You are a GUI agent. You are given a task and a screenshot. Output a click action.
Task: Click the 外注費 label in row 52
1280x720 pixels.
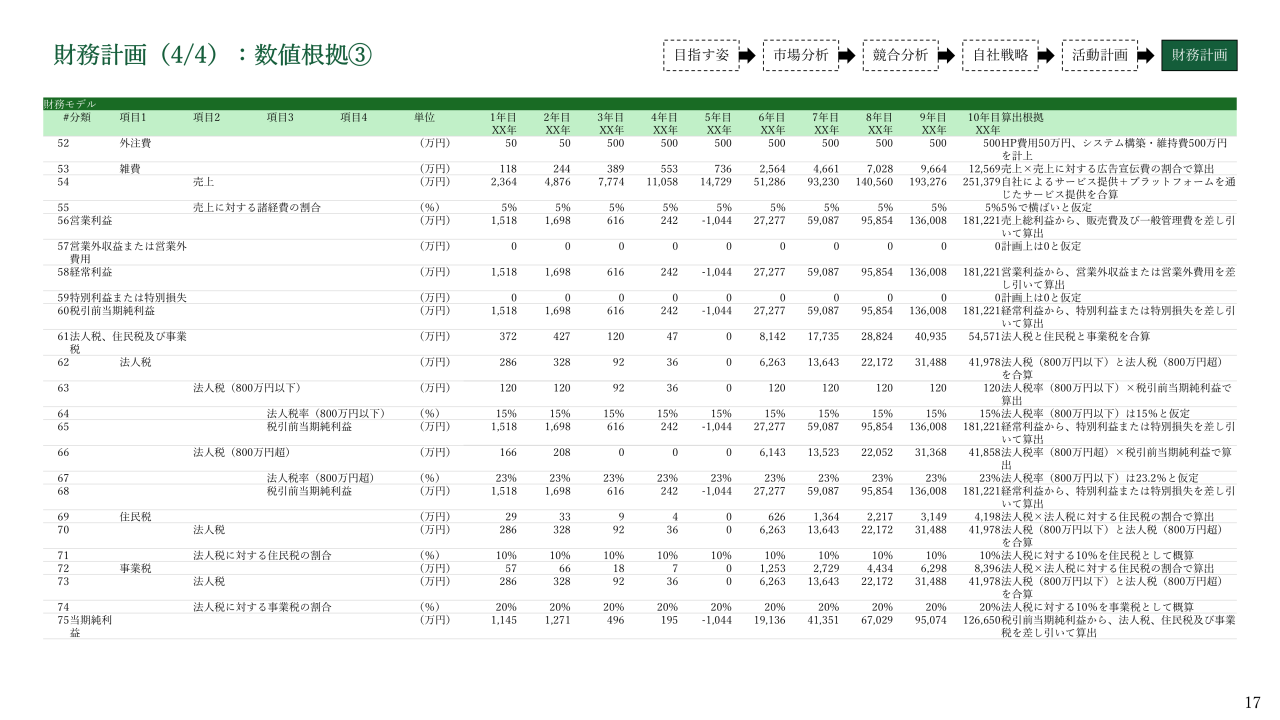point(134,143)
